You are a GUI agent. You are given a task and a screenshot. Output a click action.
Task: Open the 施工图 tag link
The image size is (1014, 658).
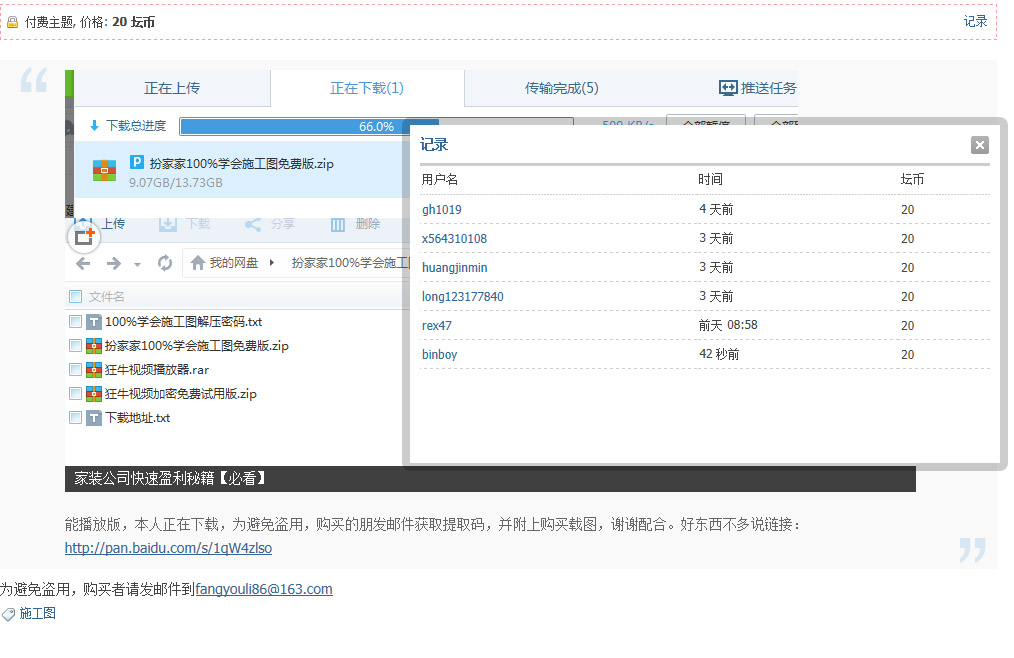click(38, 613)
